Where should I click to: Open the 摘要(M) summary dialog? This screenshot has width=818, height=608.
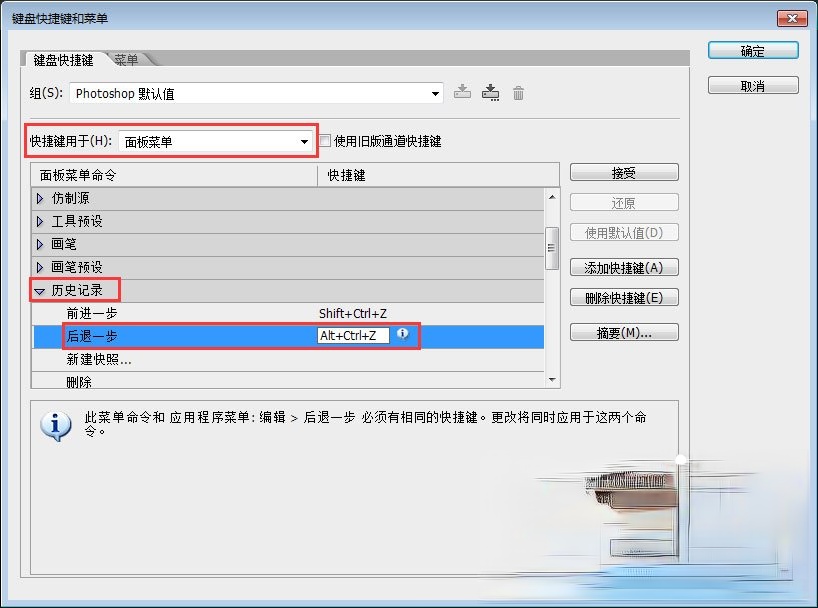624,332
